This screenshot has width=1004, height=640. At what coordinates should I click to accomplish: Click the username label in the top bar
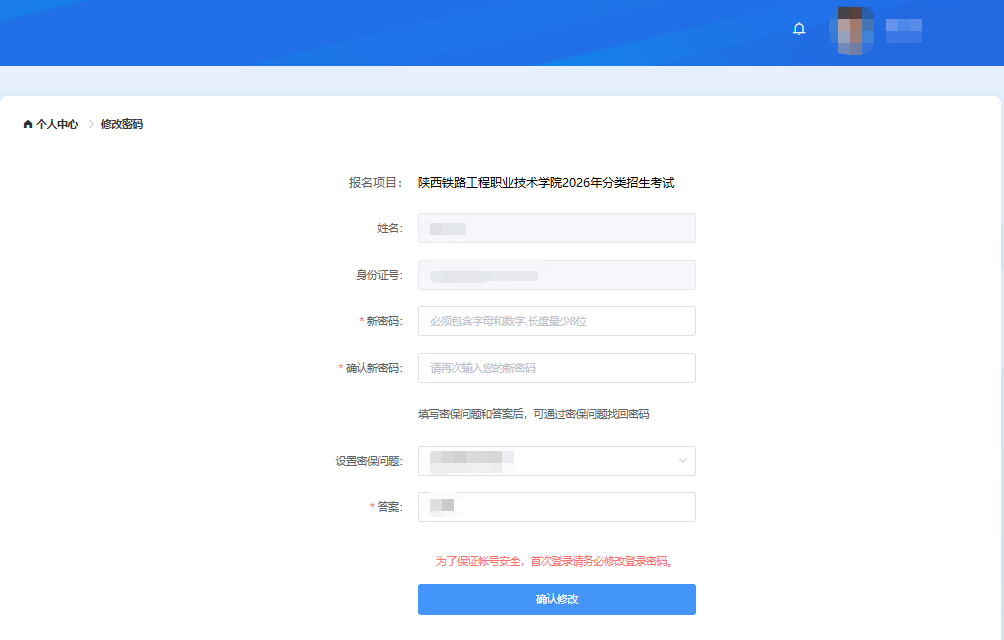click(904, 30)
